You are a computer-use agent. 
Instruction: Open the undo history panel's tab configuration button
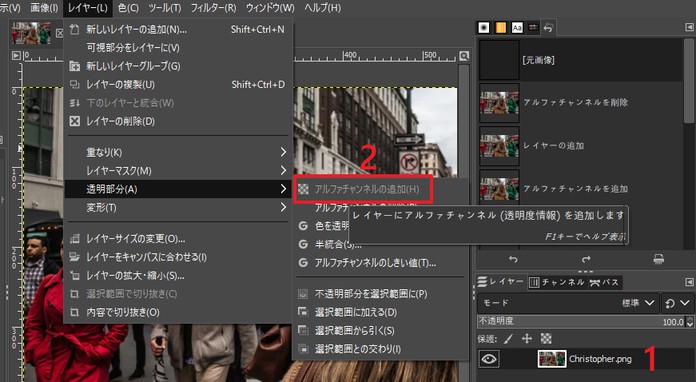point(689,28)
